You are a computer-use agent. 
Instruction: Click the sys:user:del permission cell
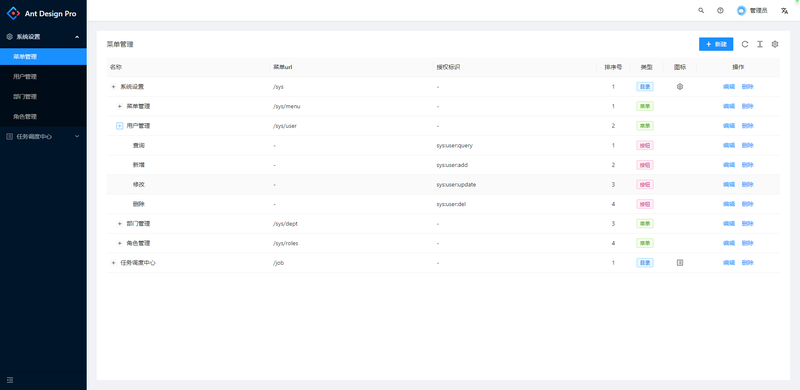[515, 204]
